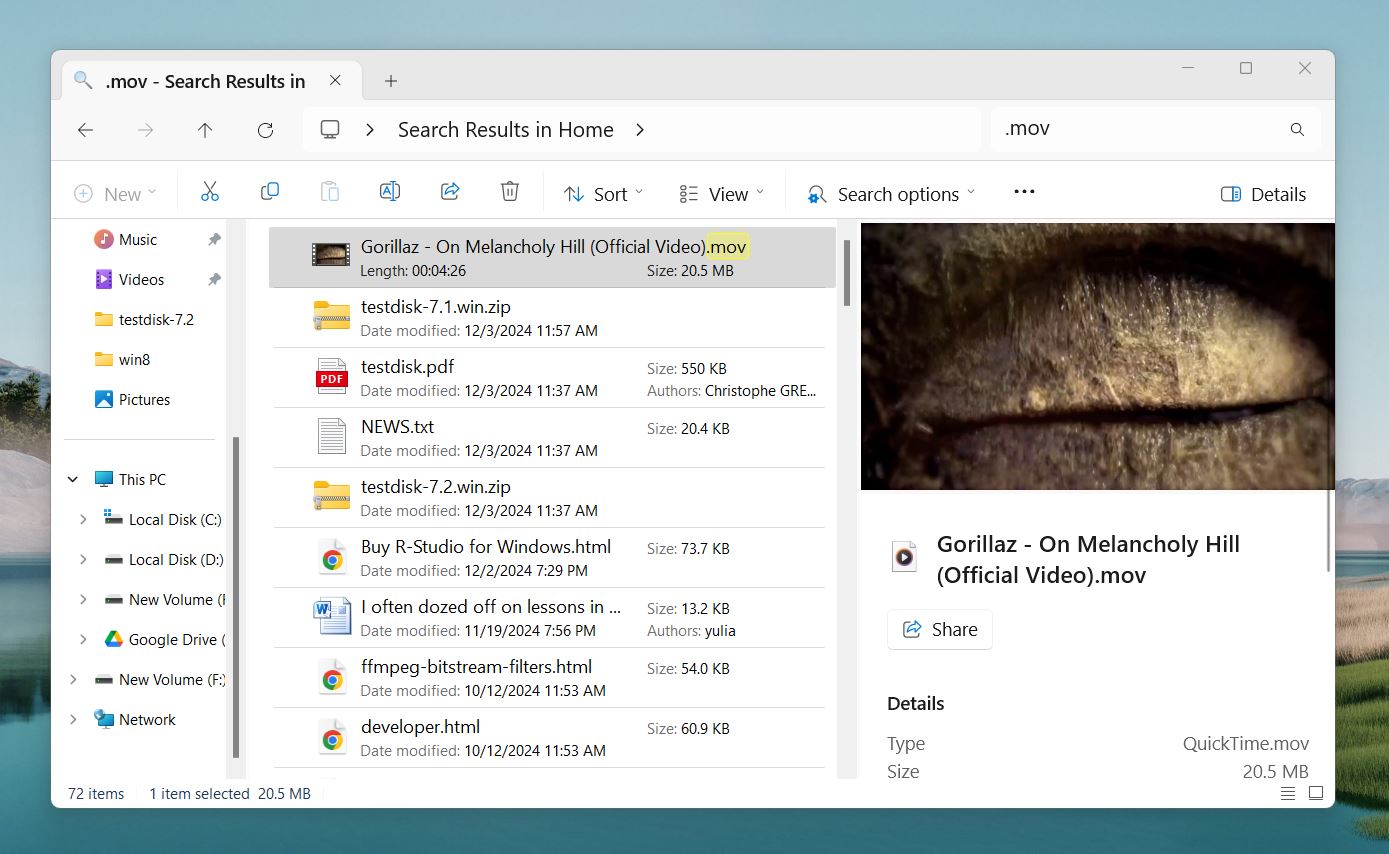Click the testdisk.pdf PDF icon
This screenshot has height=854, width=1389.
(332, 377)
